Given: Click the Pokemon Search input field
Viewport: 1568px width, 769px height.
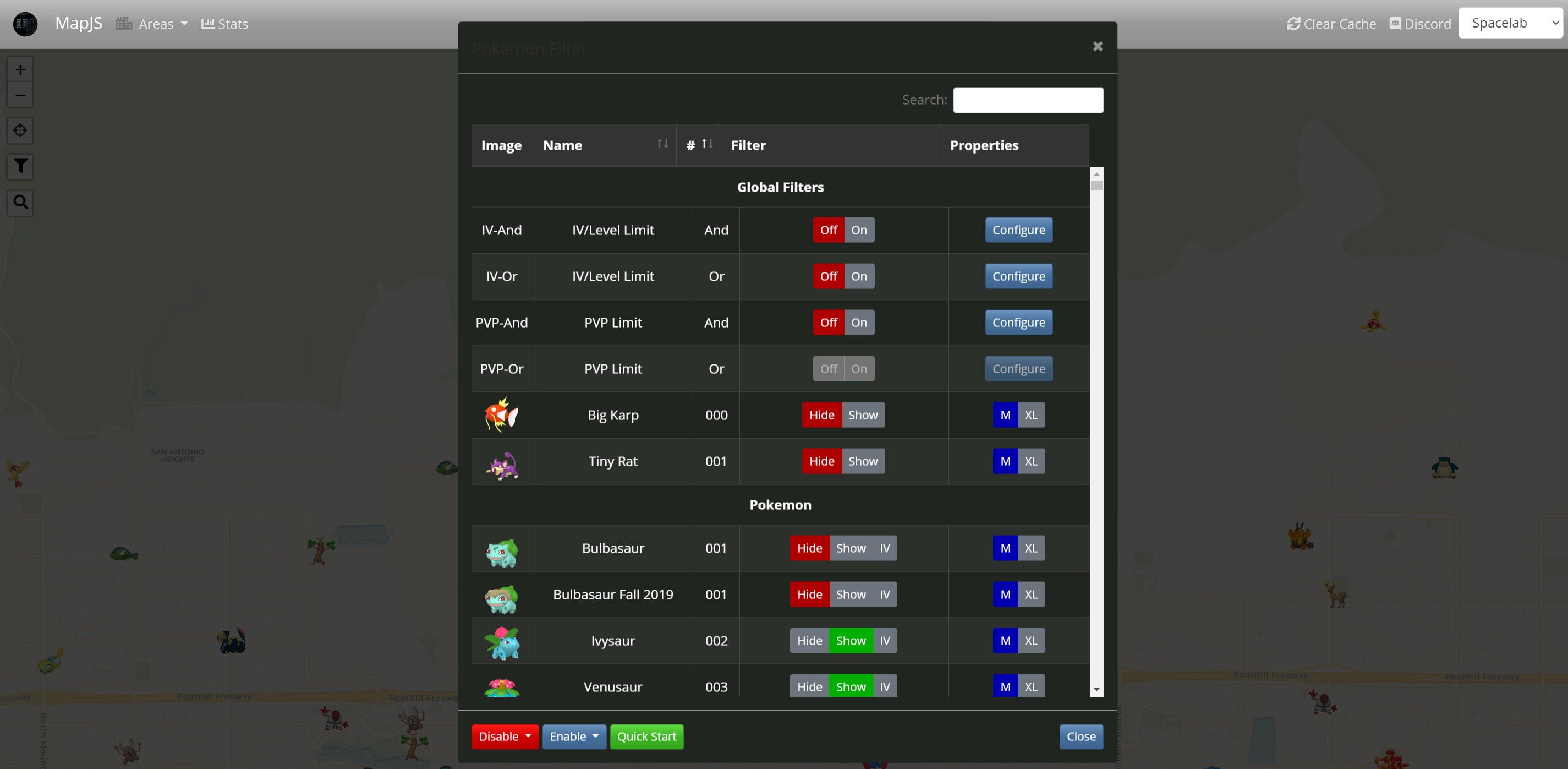Looking at the screenshot, I should point(1028,100).
